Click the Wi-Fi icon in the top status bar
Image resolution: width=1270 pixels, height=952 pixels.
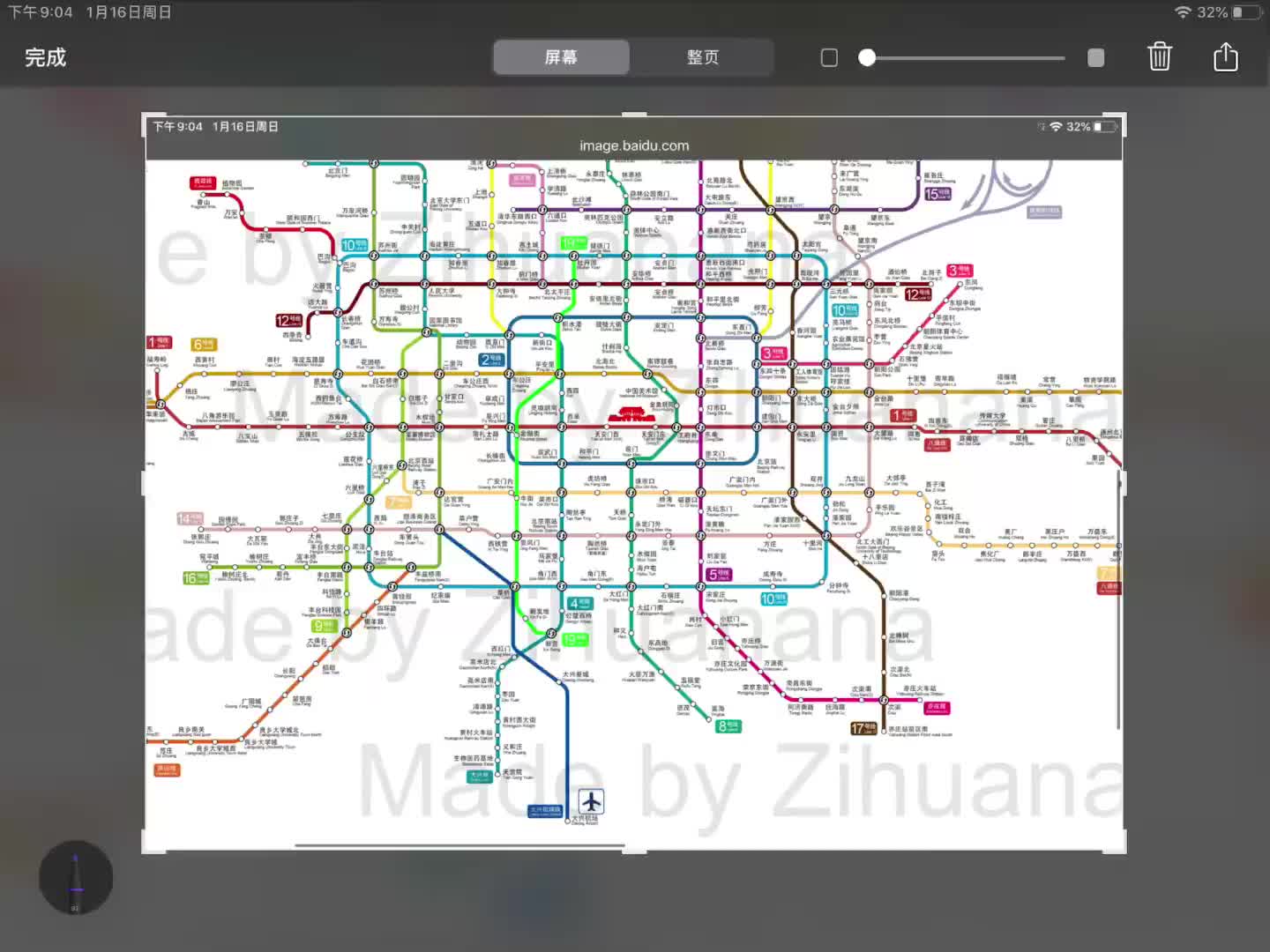tap(1184, 12)
